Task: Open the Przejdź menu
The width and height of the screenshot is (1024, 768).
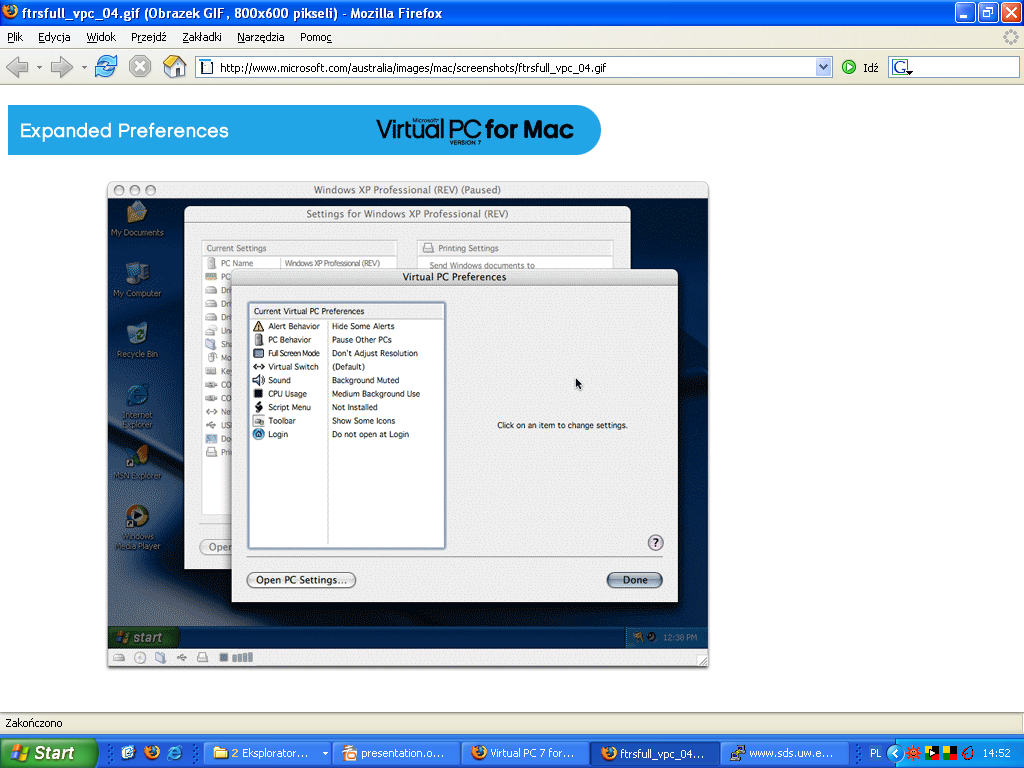Action: 149,37
